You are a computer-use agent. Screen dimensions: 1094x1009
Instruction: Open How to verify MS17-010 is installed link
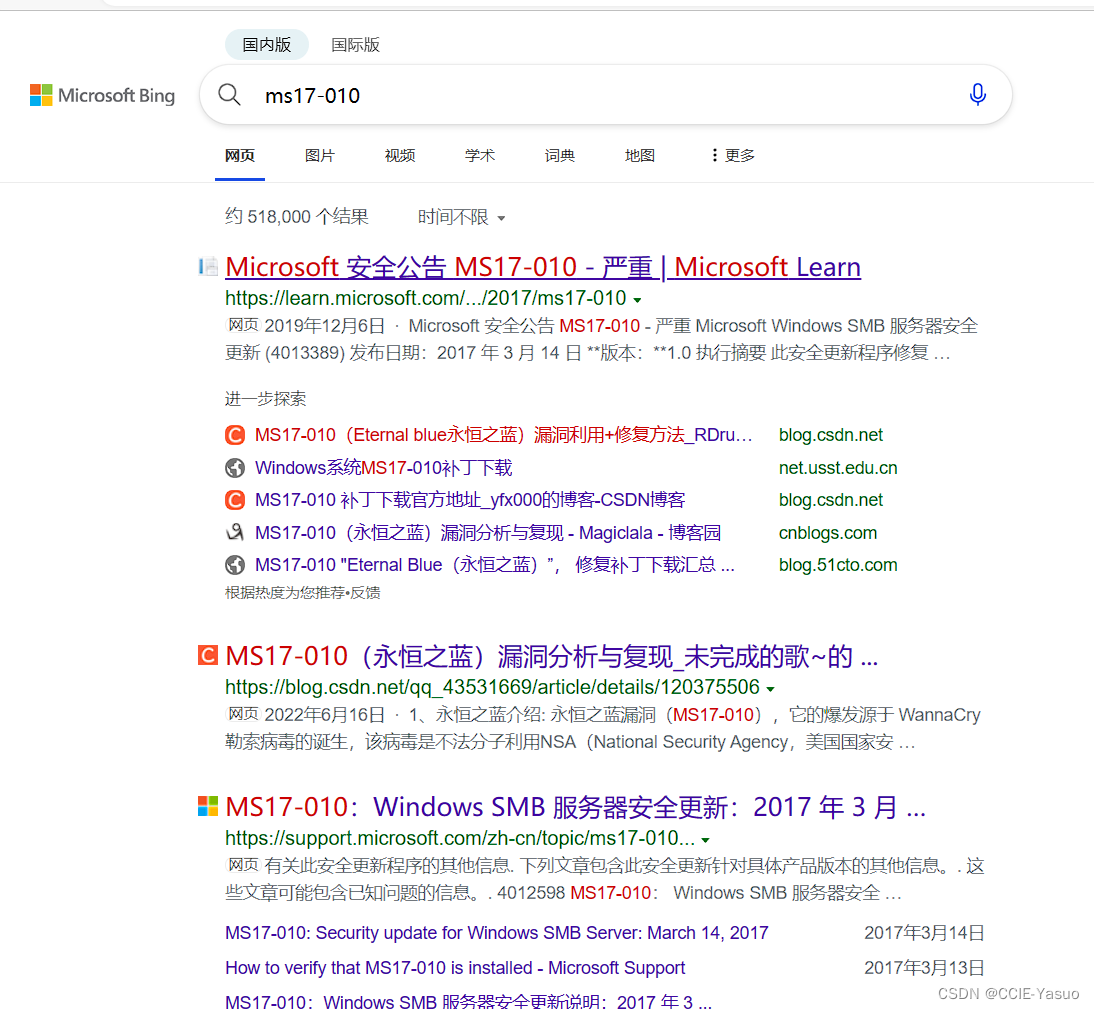pos(455,968)
